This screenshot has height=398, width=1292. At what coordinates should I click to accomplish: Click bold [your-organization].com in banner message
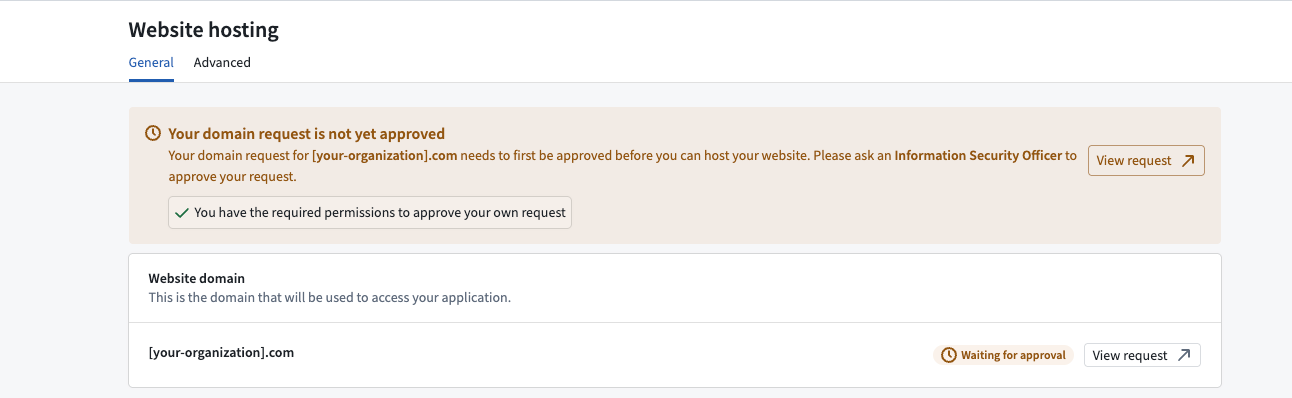click(384, 156)
